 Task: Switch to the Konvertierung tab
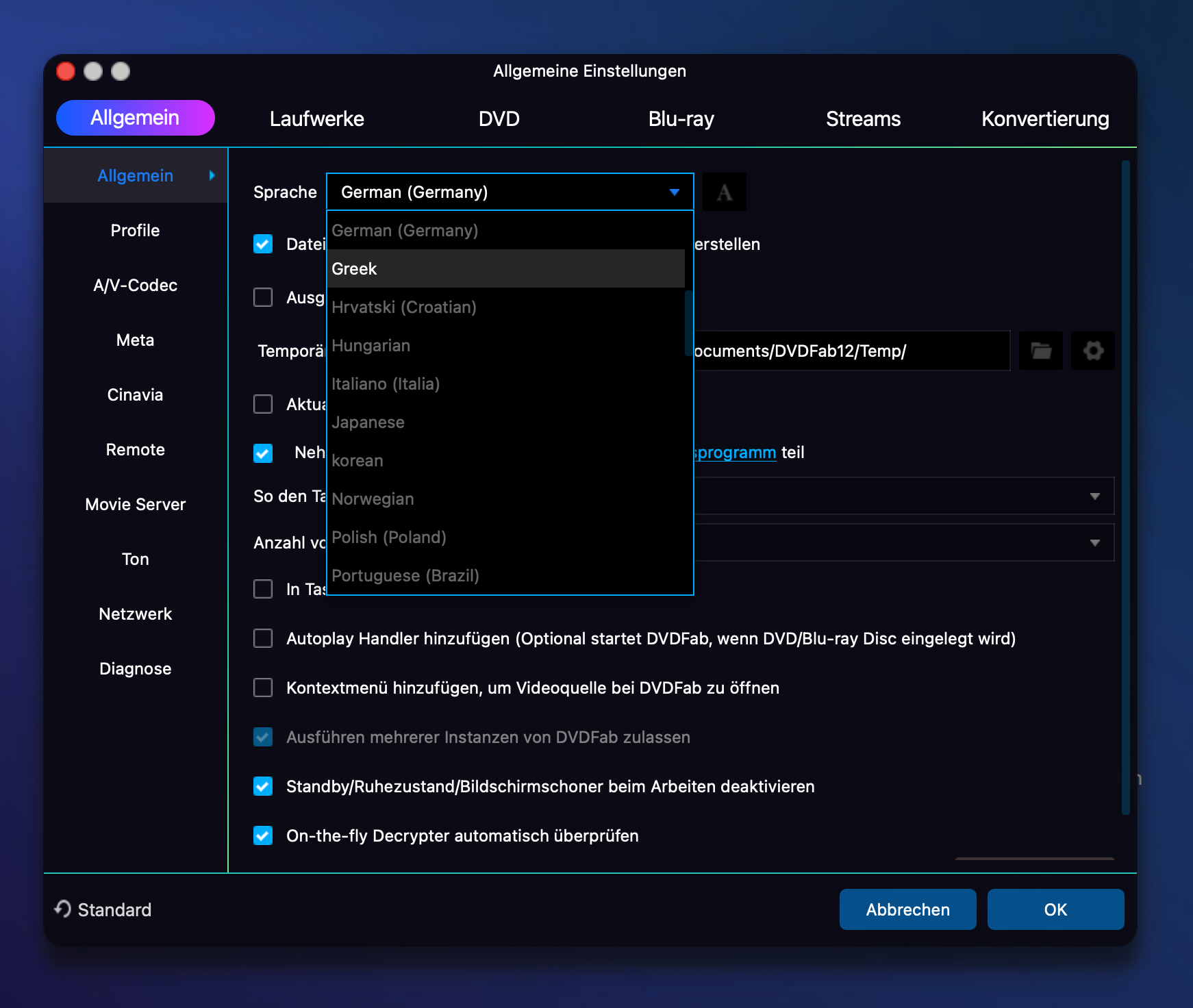[1045, 118]
